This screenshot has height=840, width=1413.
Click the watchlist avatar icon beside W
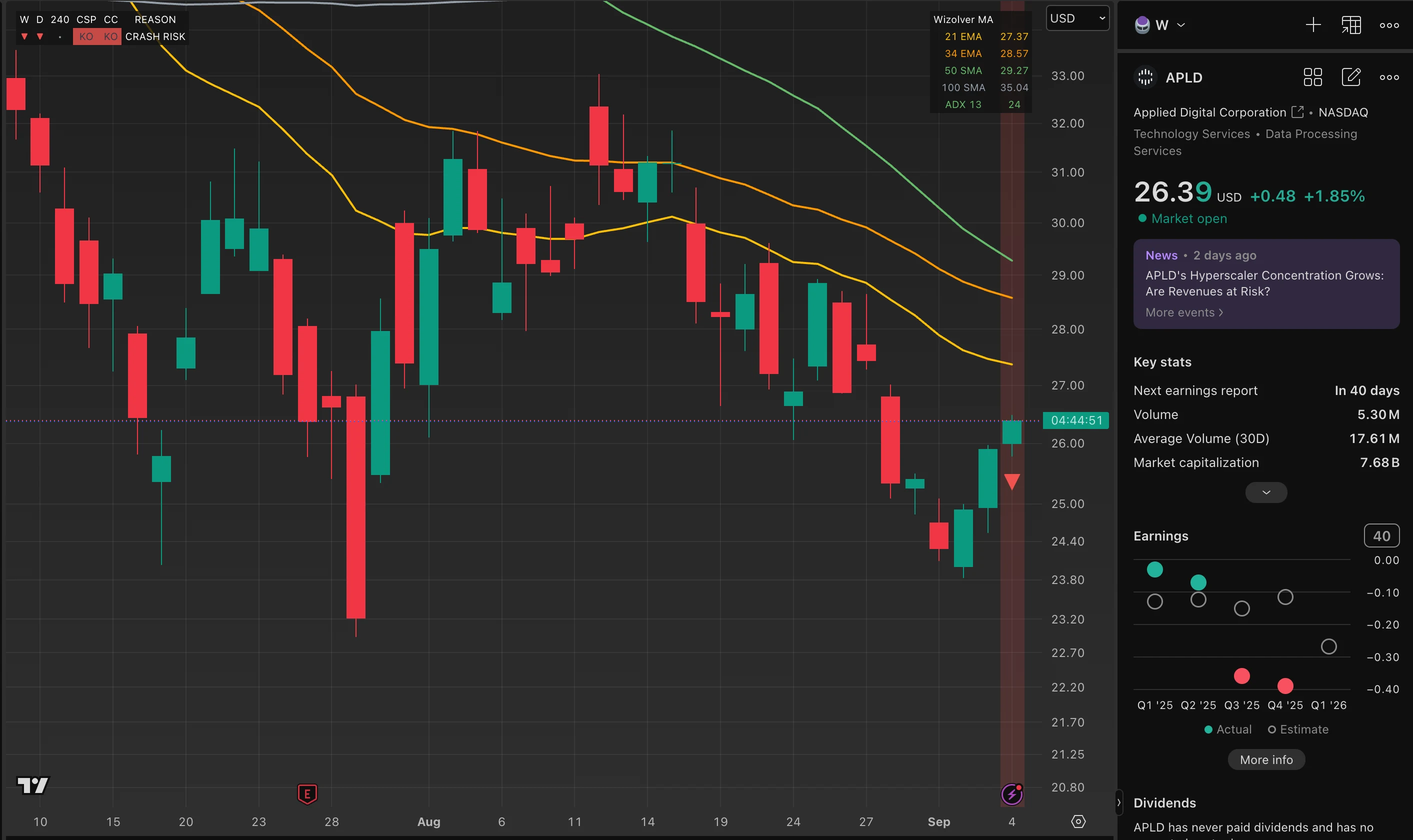(1142, 25)
